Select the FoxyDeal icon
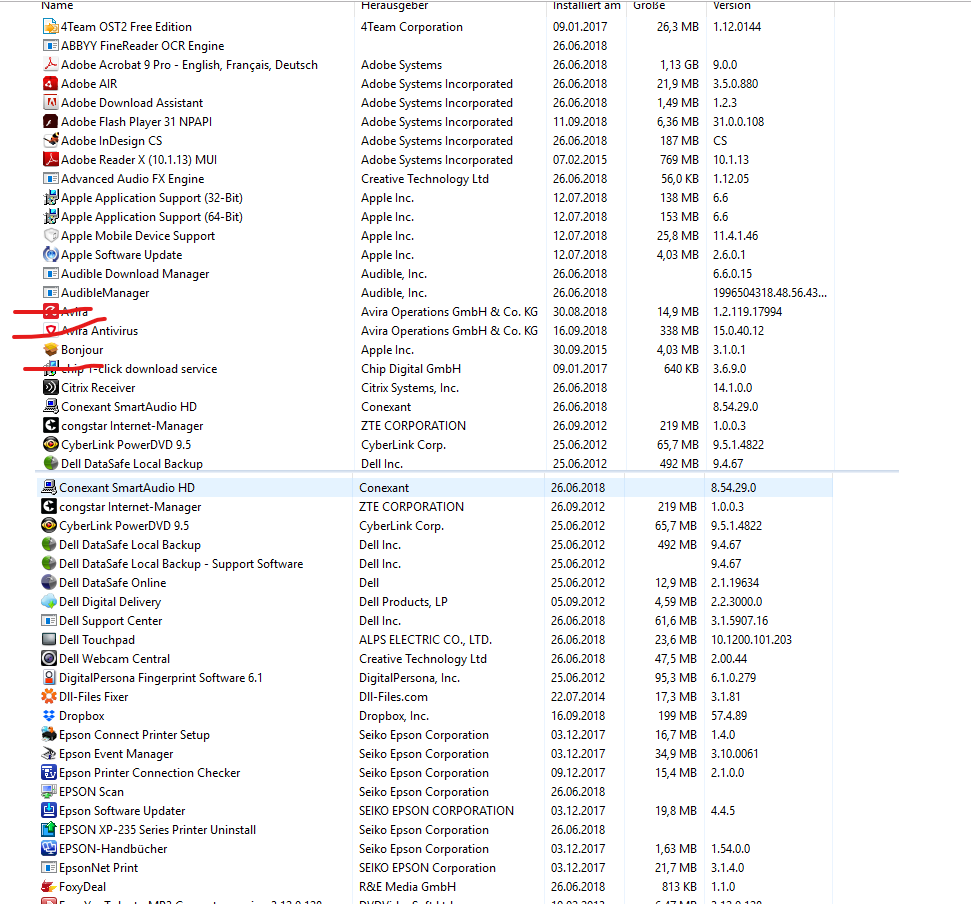The height and width of the screenshot is (904, 971). pos(49,887)
